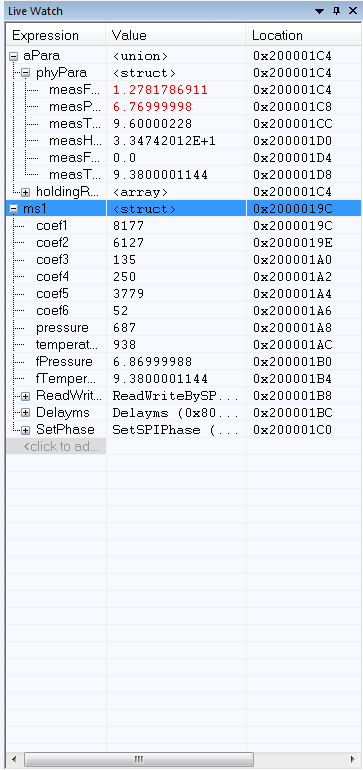Click the pressure value 687
363x770 pixels.
pos(124,328)
